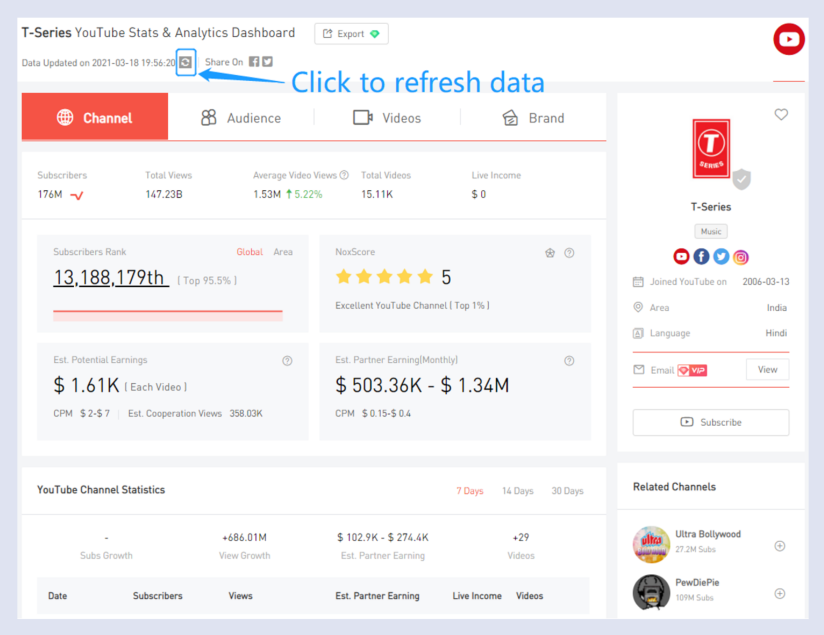Switch to the Brand tab
This screenshot has height=635, width=824.
[533, 118]
